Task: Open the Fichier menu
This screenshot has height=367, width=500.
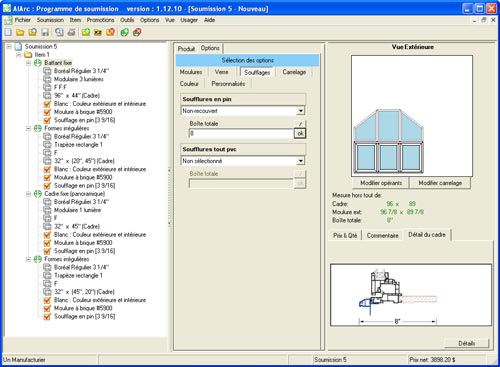Action: click(23, 20)
